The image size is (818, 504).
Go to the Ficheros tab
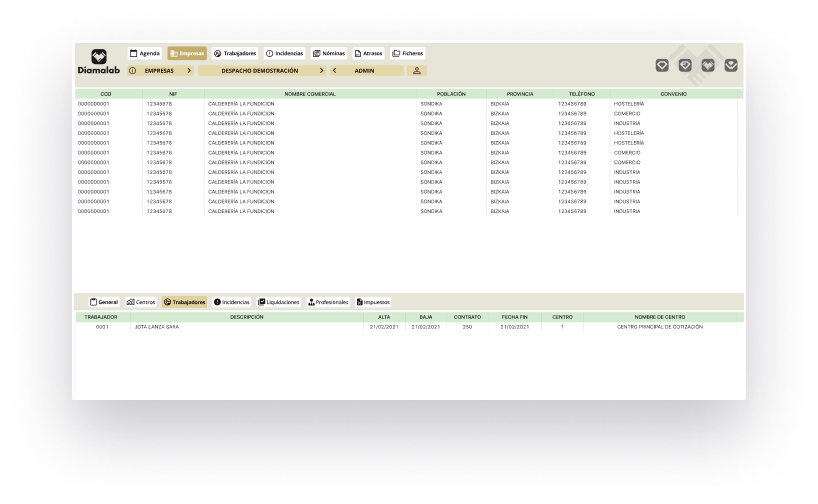click(408, 53)
